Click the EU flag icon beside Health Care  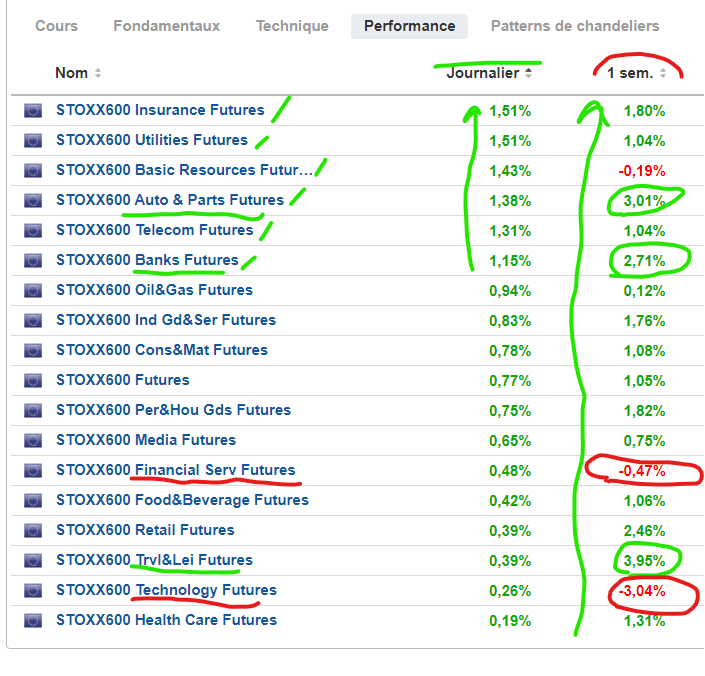[x=33, y=621]
